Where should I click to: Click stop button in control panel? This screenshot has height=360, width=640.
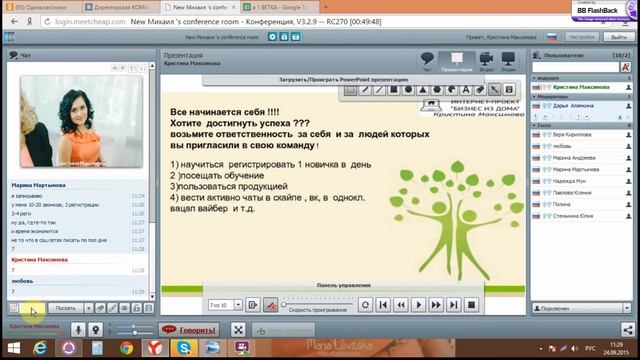click(x=471, y=305)
